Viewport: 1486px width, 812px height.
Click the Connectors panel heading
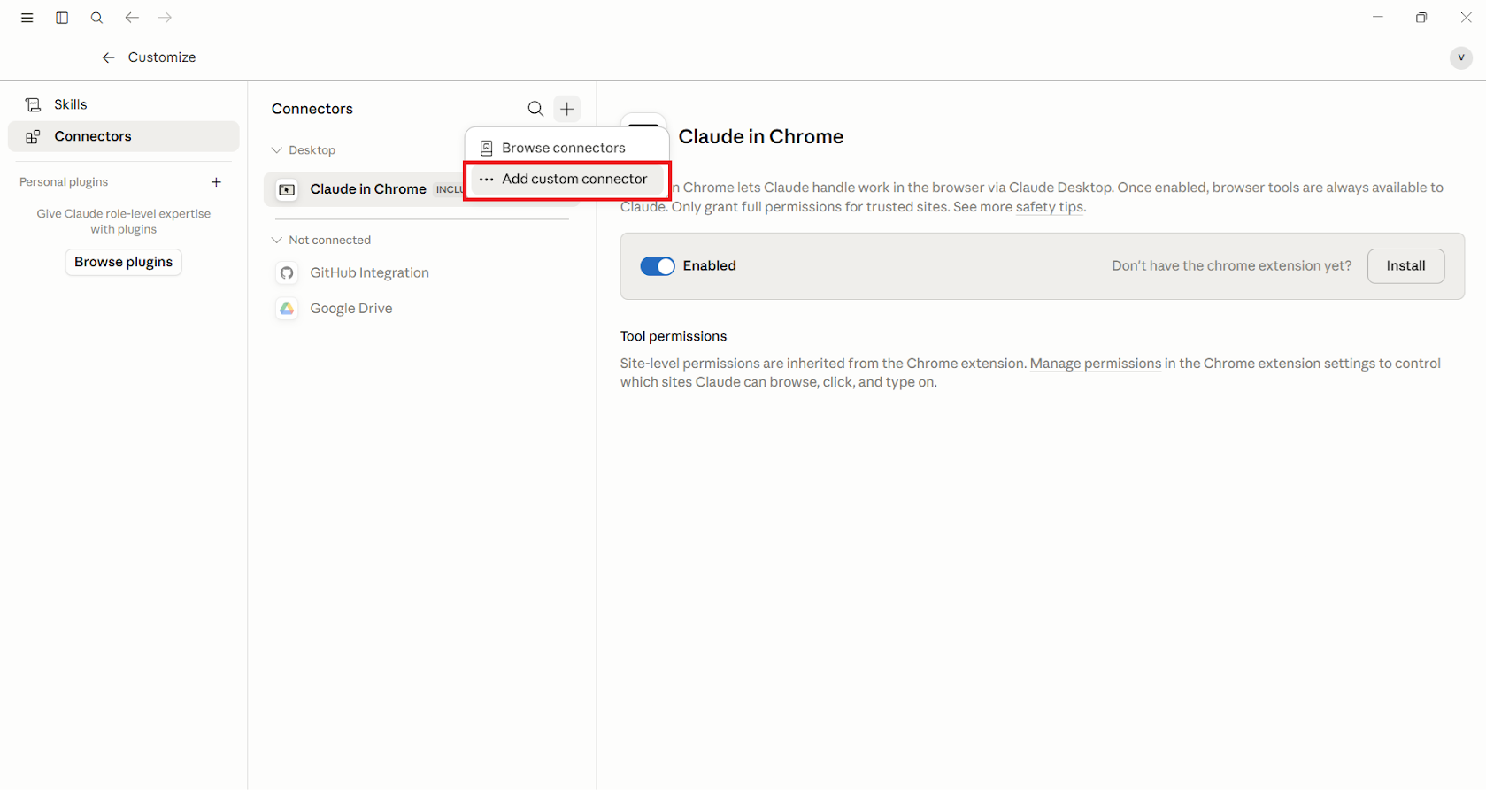point(312,109)
